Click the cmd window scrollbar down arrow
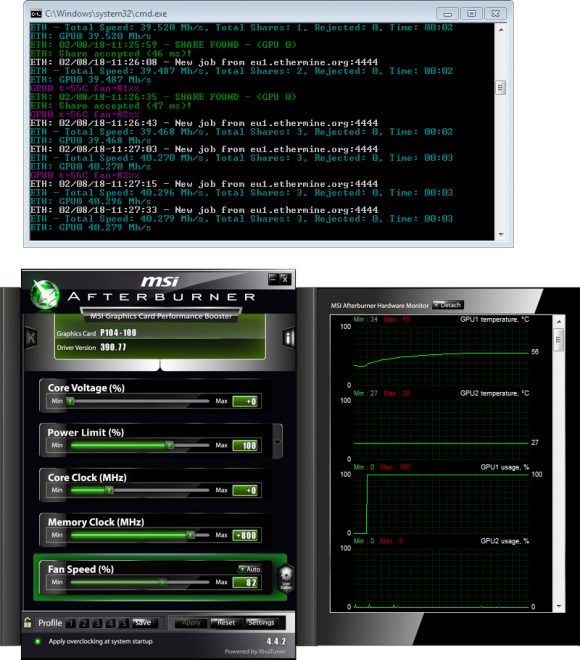Viewport: 580px width, 660px height. coord(500,234)
